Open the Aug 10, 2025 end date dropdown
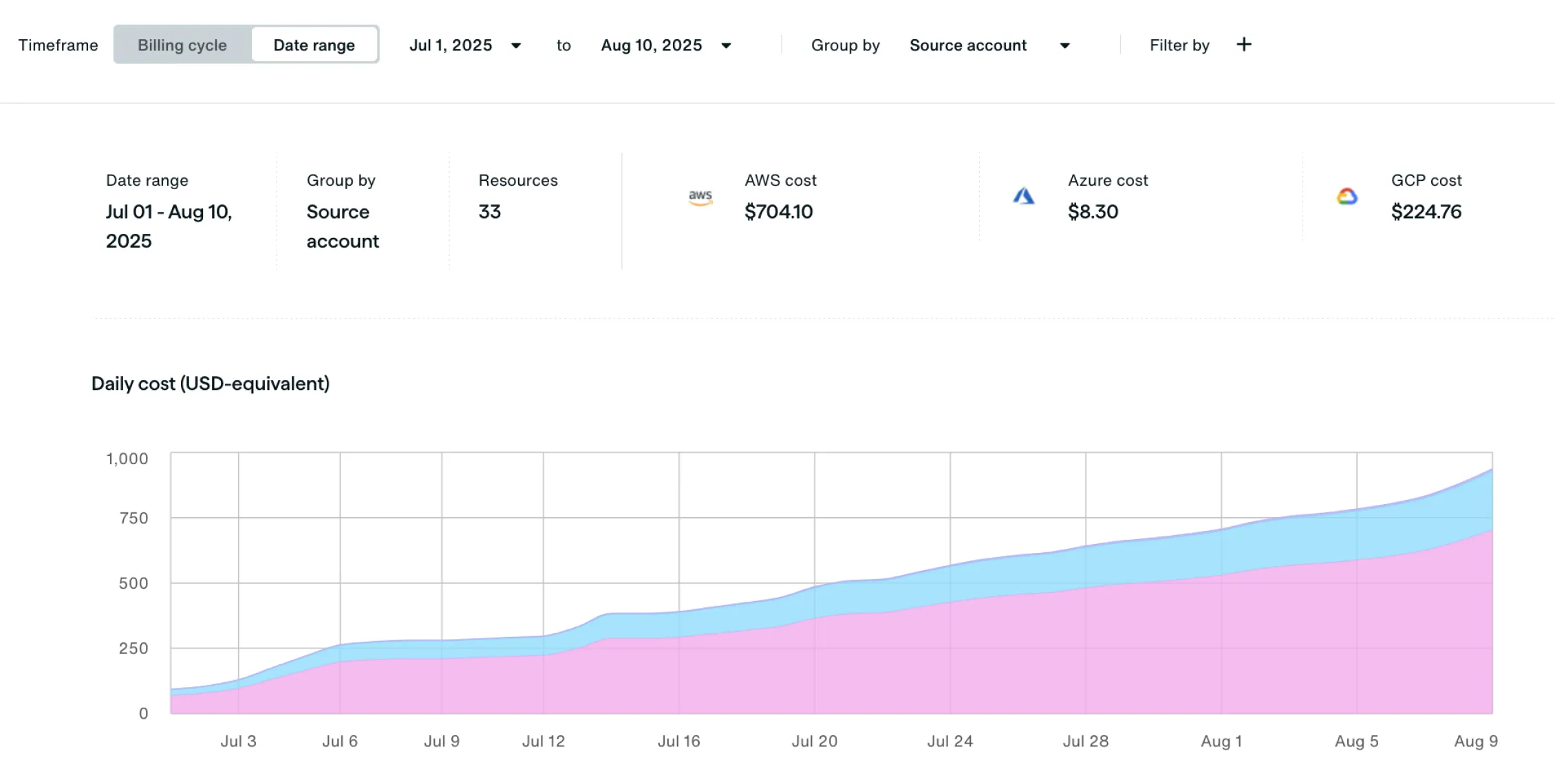 [651, 45]
